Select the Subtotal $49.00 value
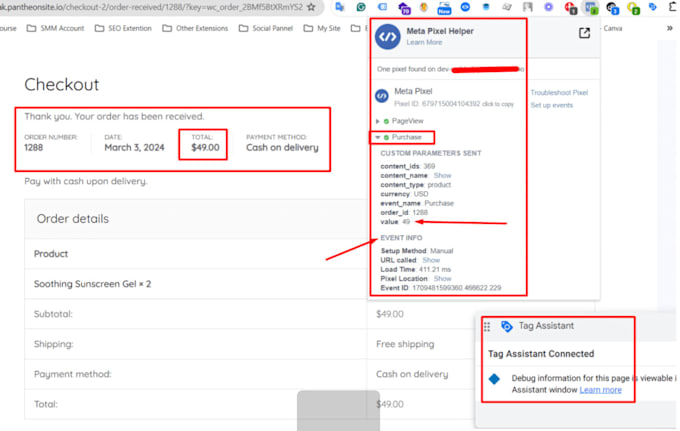Image resolution: width=680 pixels, height=431 pixels. pos(389,314)
